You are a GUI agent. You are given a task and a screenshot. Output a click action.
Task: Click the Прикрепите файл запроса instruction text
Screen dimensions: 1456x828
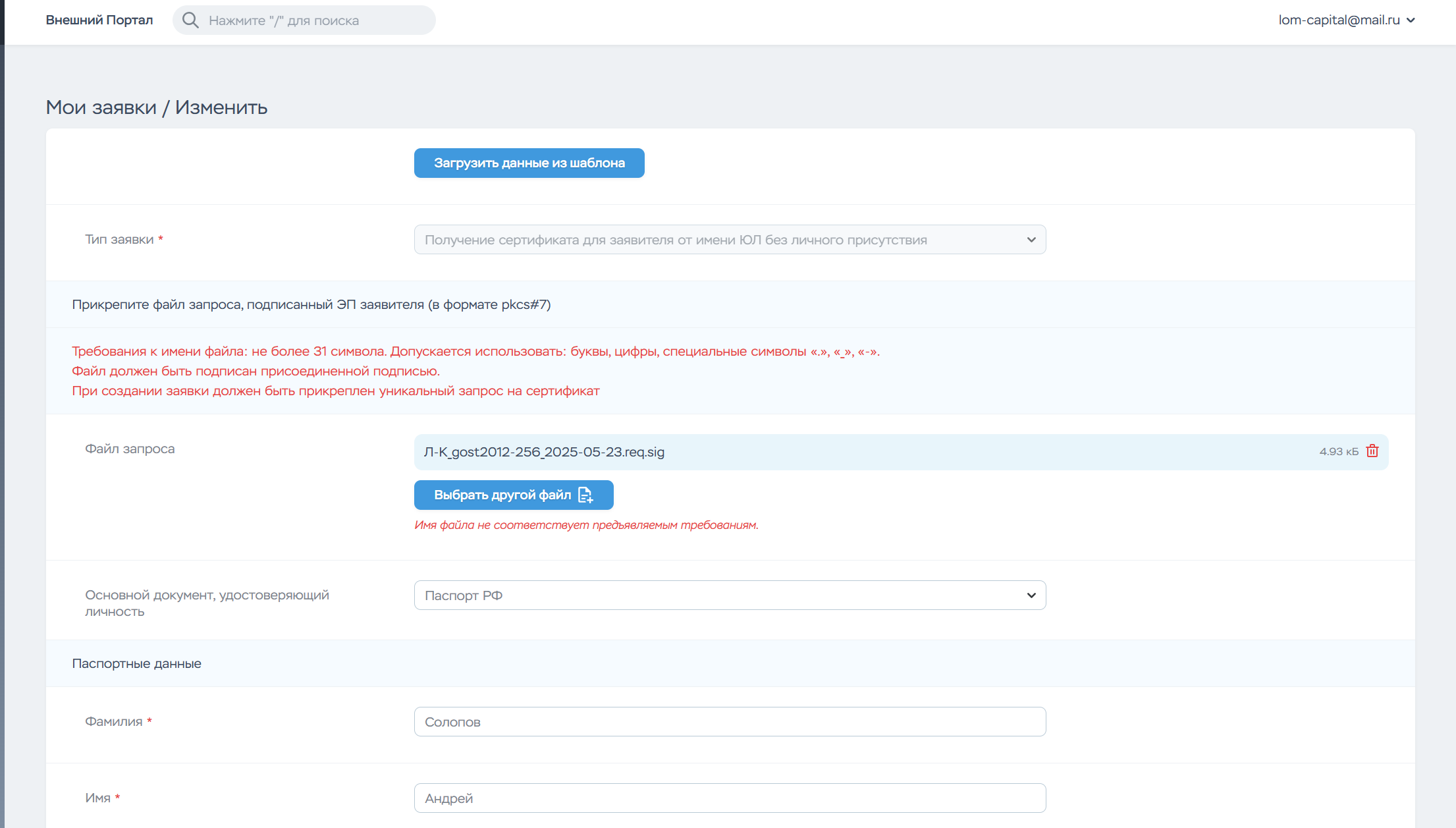coord(311,305)
